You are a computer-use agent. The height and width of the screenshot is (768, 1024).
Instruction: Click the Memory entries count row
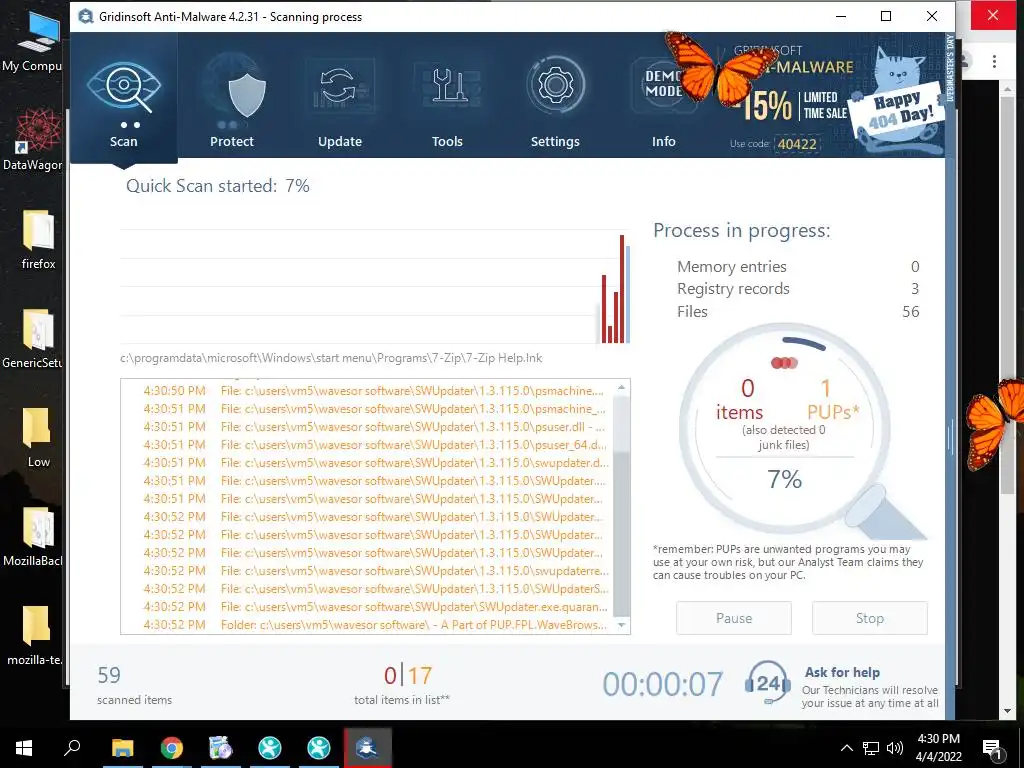click(798, 266)
